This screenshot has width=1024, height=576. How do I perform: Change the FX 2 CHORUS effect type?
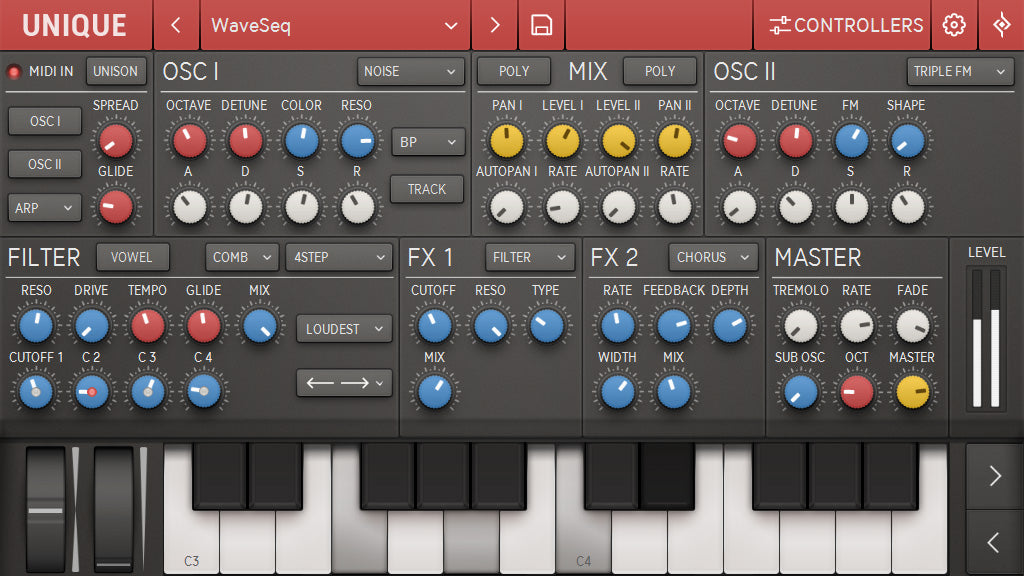tap(712, 257)
